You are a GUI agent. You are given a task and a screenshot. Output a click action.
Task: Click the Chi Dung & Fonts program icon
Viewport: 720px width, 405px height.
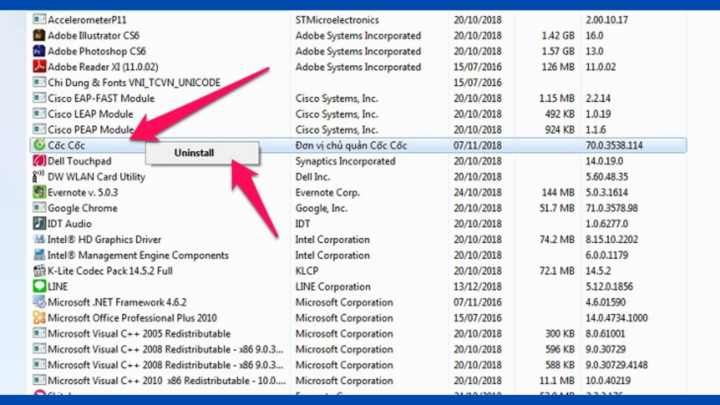click(x=39, y=83)
